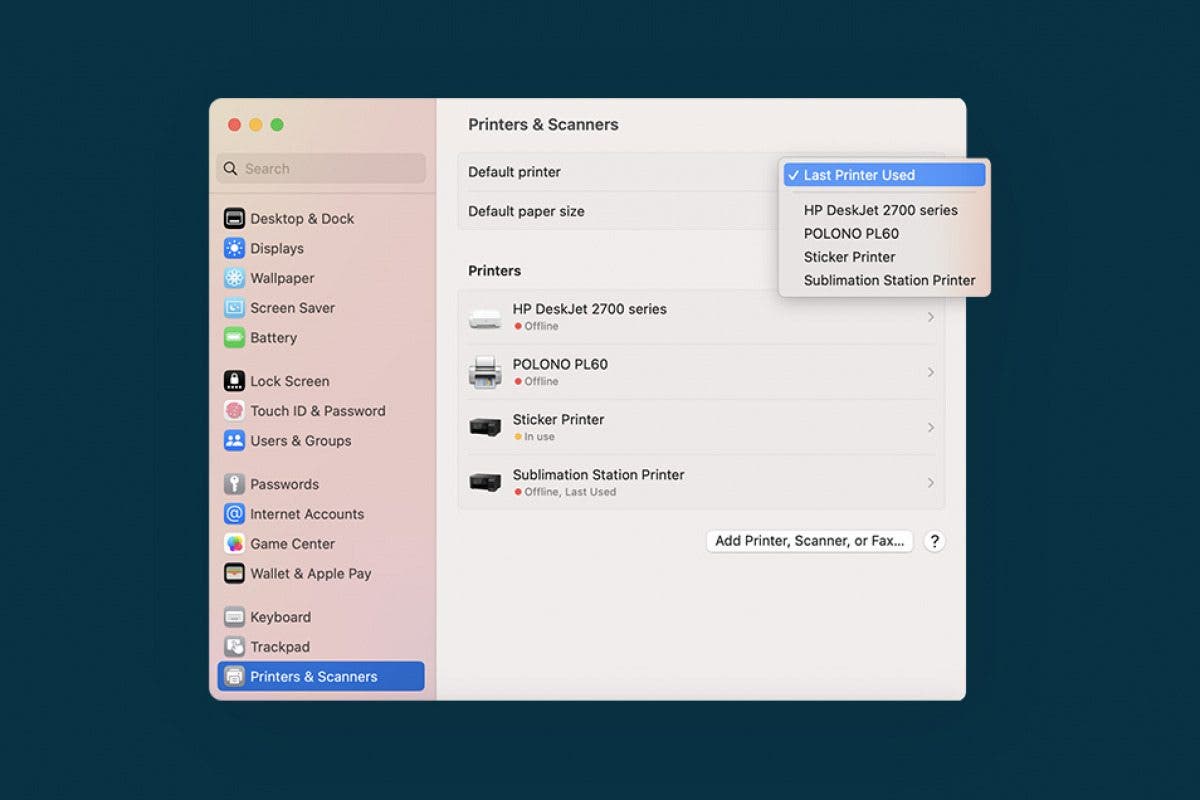
Task: Open the Battery settings icon
Action: [x=234, y=338]
